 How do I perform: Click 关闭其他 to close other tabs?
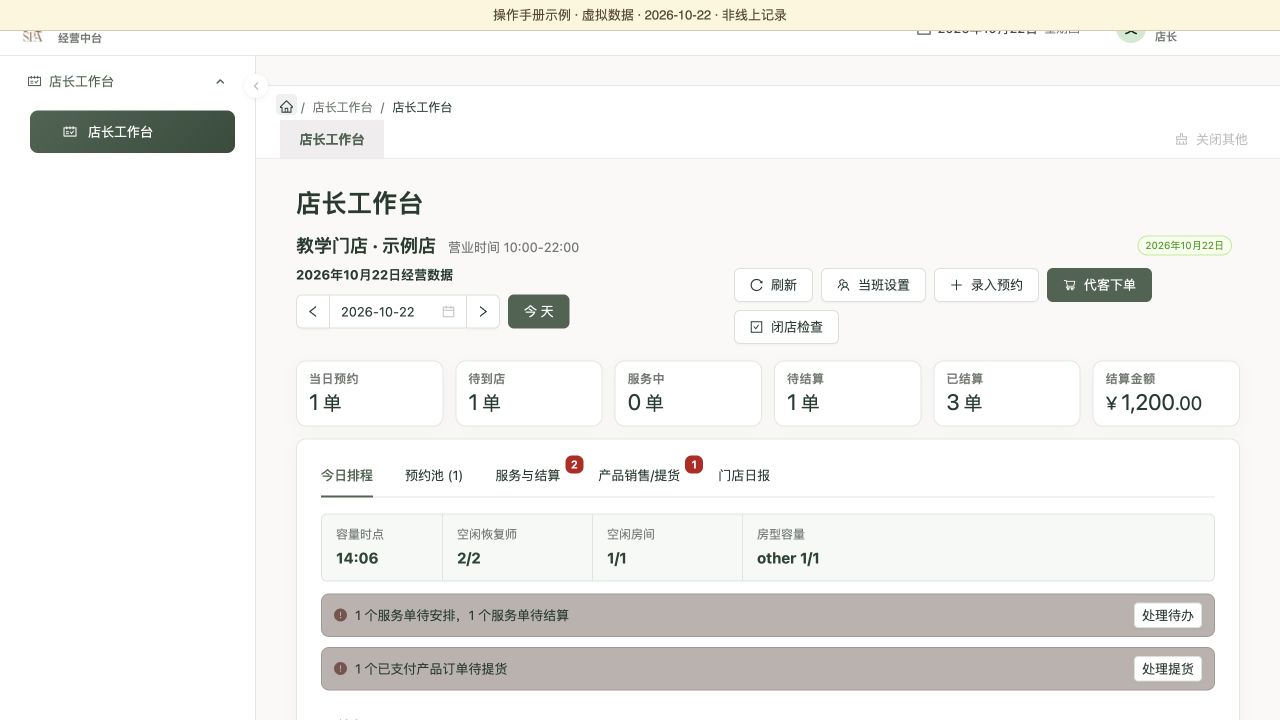tap(1211, 140)
